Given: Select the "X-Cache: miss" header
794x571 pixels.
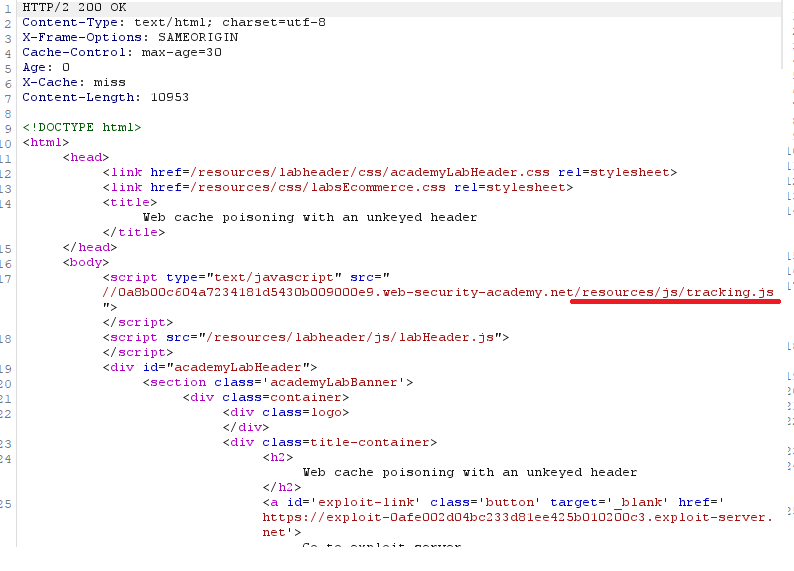Looking at the screenshot, I should [x=74, y=82].
